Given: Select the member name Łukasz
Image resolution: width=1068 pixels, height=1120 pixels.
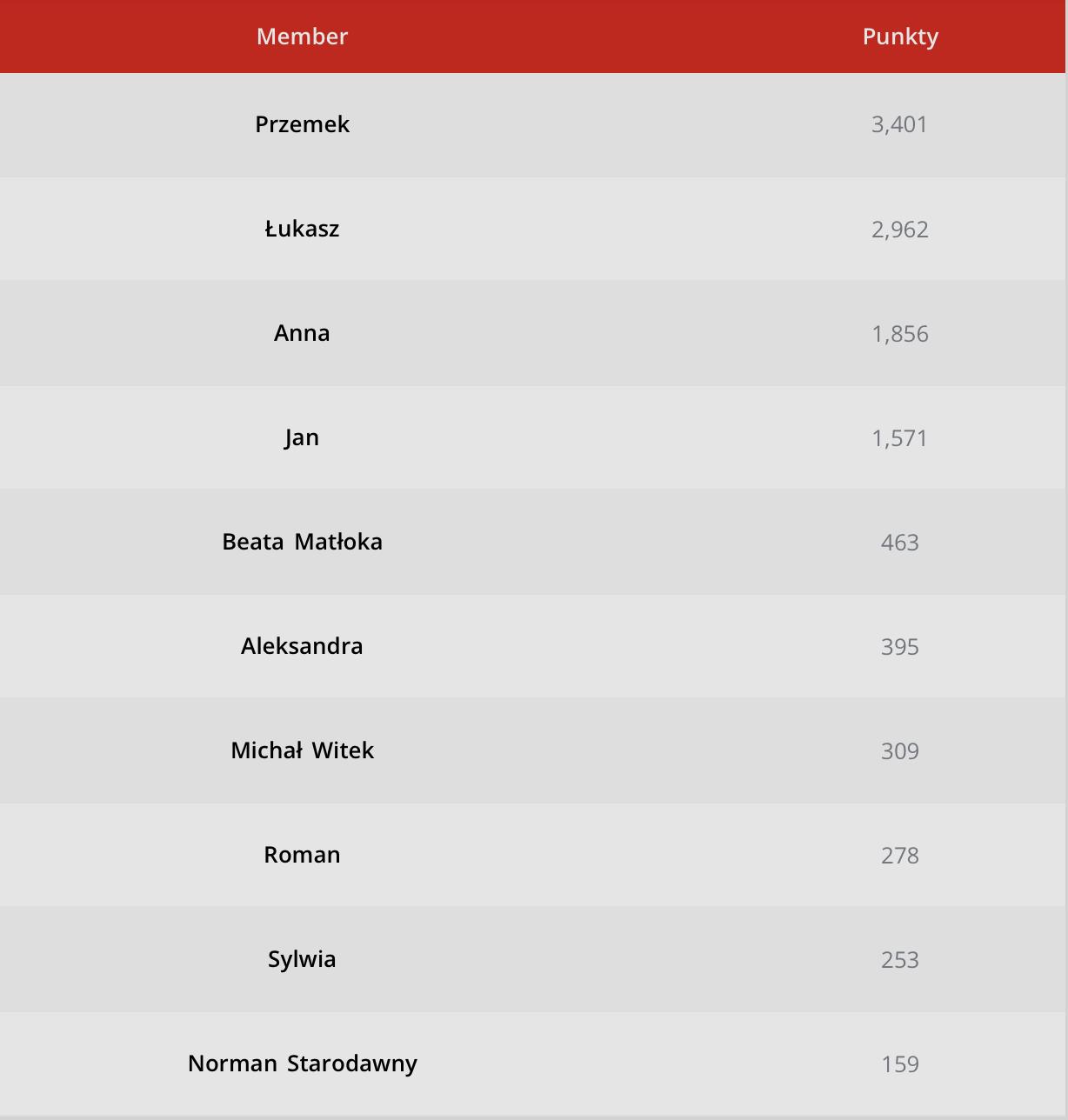Looking at the screenshot, I should click(x=302, y=229).
